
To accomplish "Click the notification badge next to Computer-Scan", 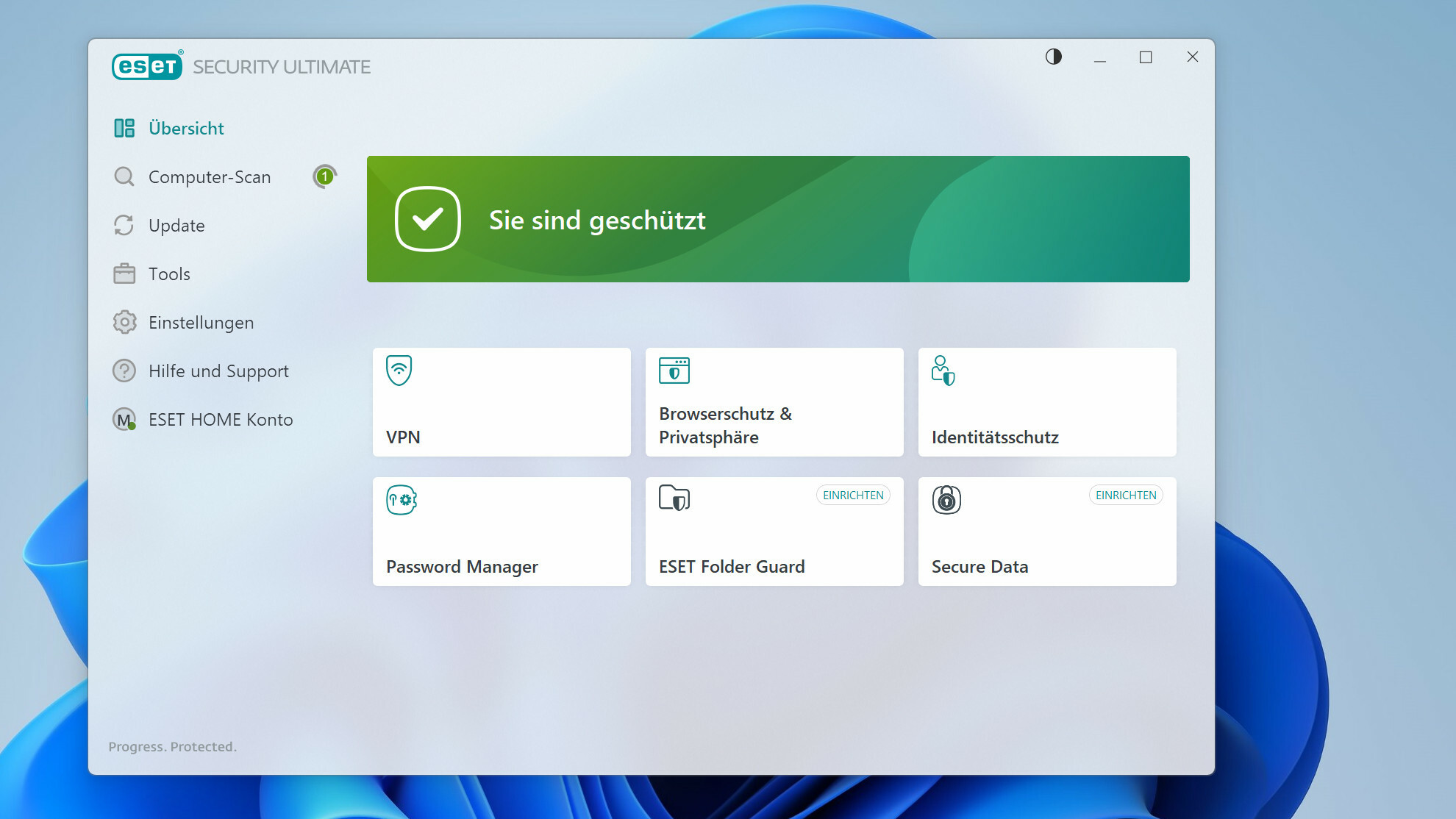I will 324,176.
